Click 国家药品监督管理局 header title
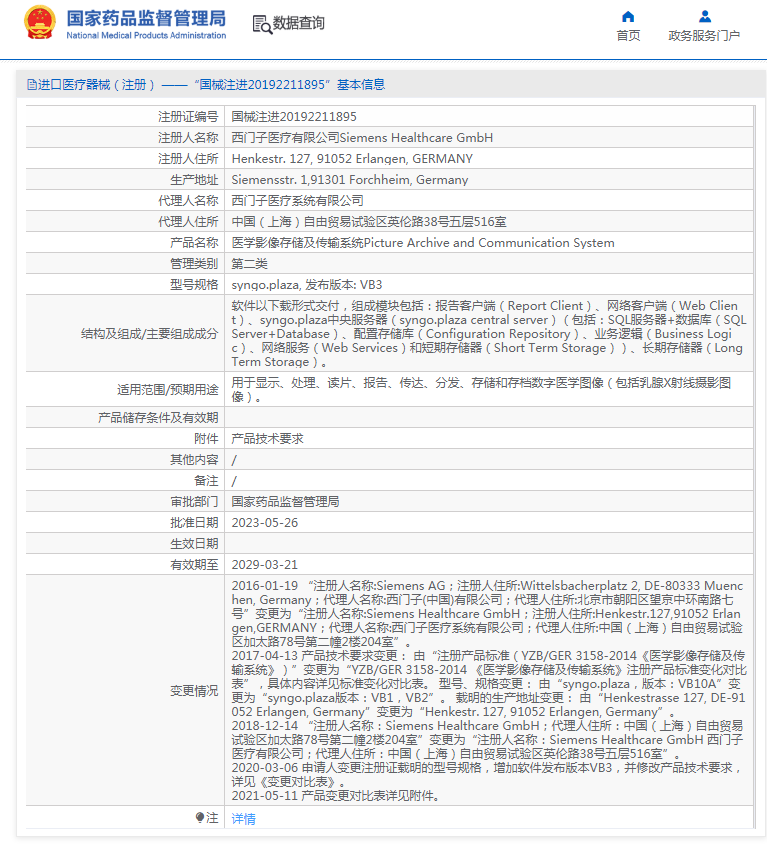The image size is (767, 844). pos(146,18)
